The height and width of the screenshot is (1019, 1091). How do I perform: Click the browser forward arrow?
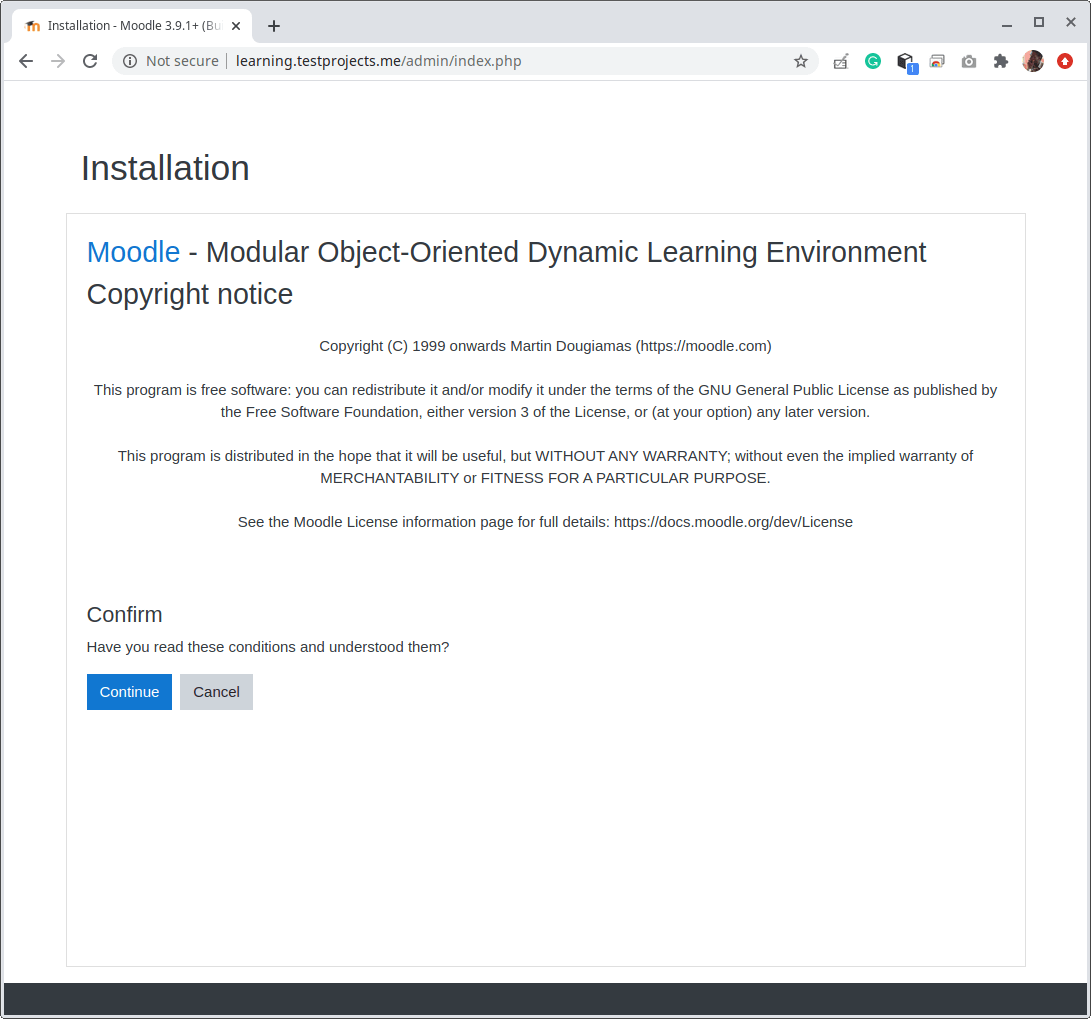tap(58, 61)
